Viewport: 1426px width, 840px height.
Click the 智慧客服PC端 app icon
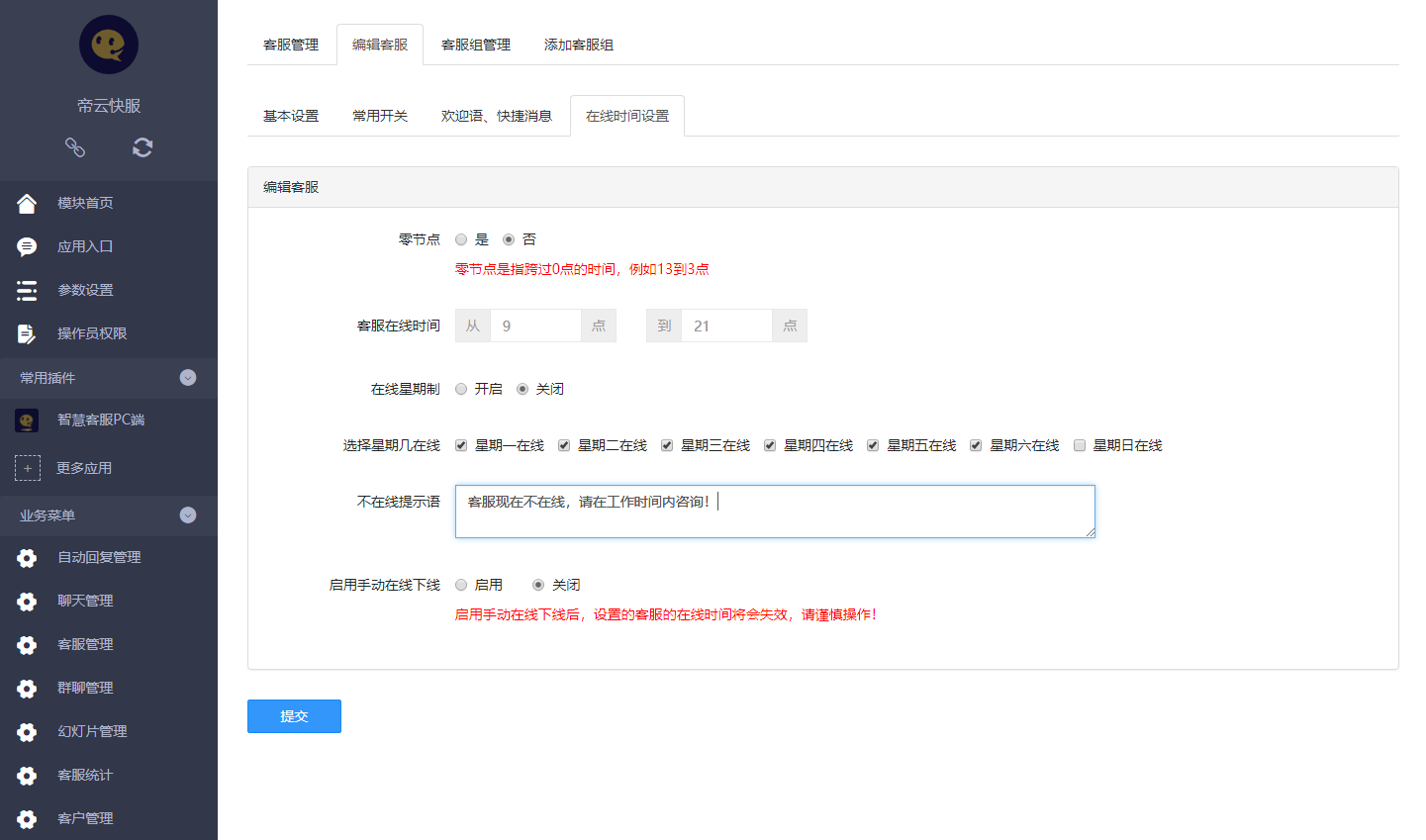[x=27, y=420]
